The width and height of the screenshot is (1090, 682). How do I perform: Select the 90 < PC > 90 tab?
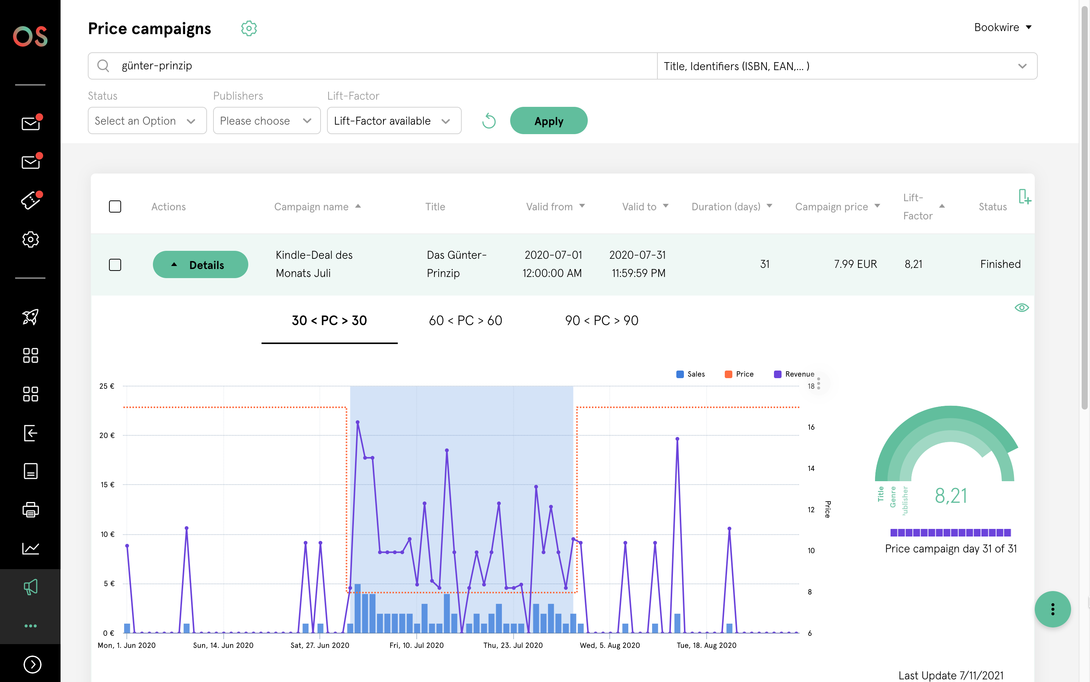601,321
